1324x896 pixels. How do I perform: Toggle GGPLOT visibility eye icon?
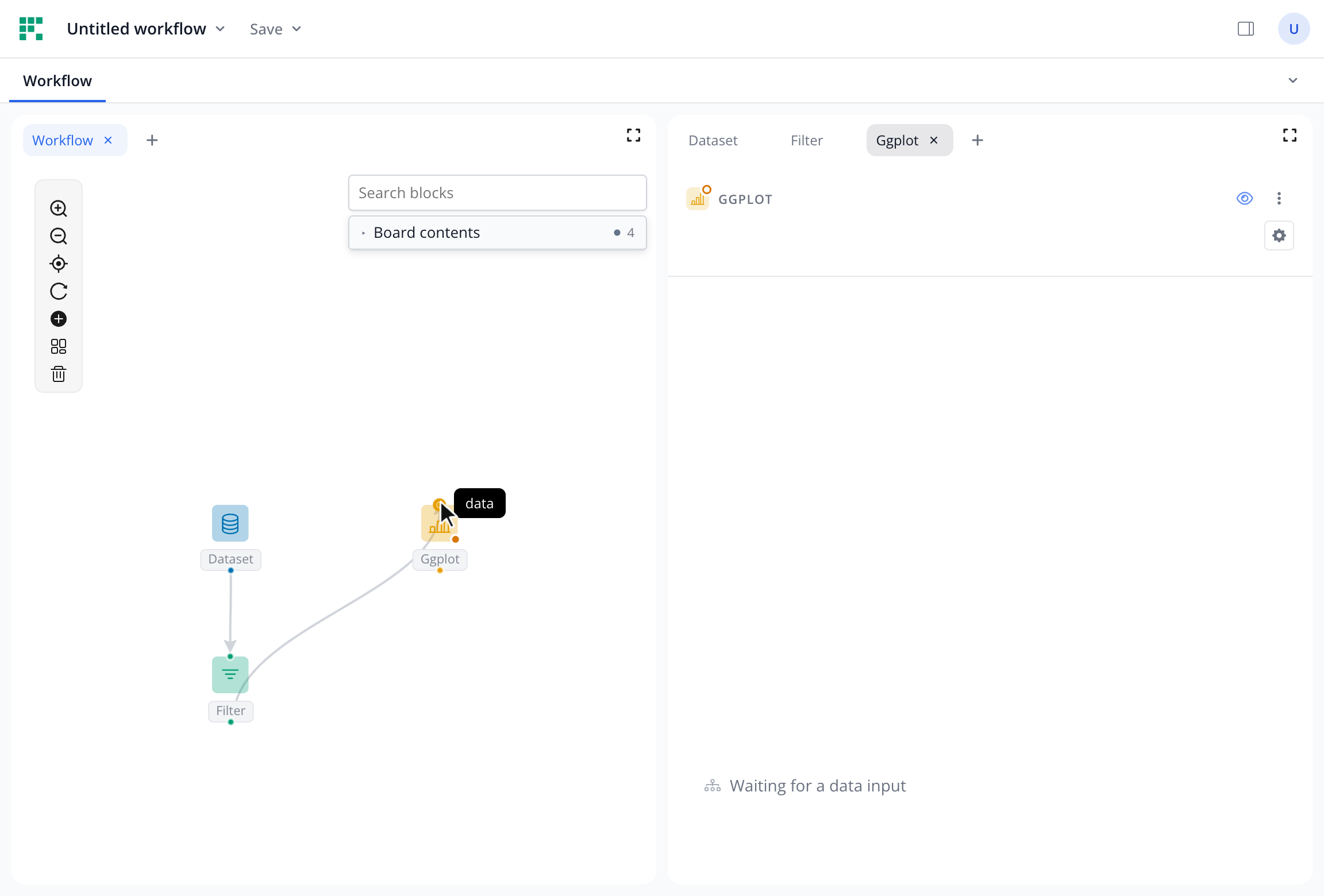pos(1245,198)
